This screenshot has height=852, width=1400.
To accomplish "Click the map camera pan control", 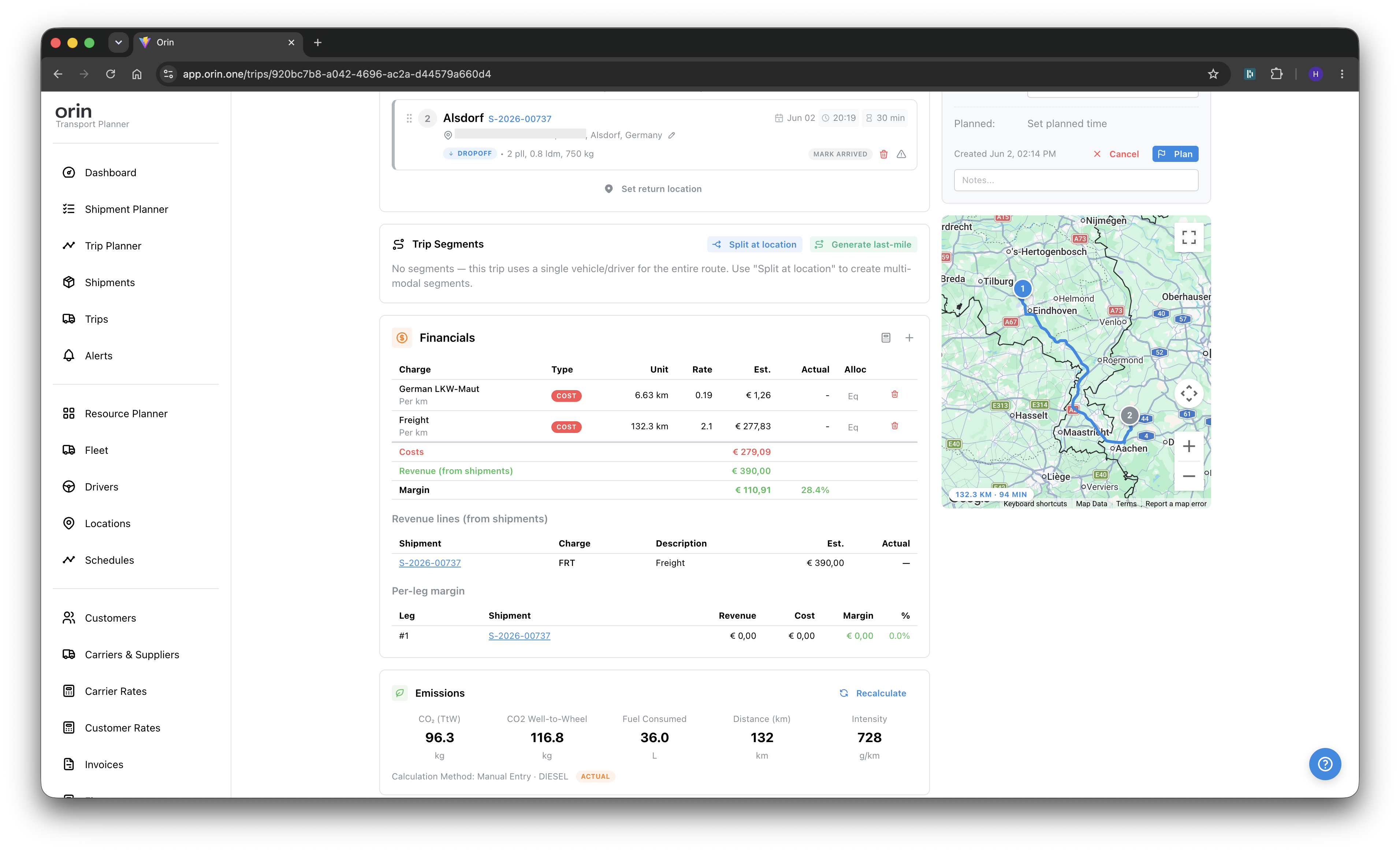I will click(x=1189, y=393).
